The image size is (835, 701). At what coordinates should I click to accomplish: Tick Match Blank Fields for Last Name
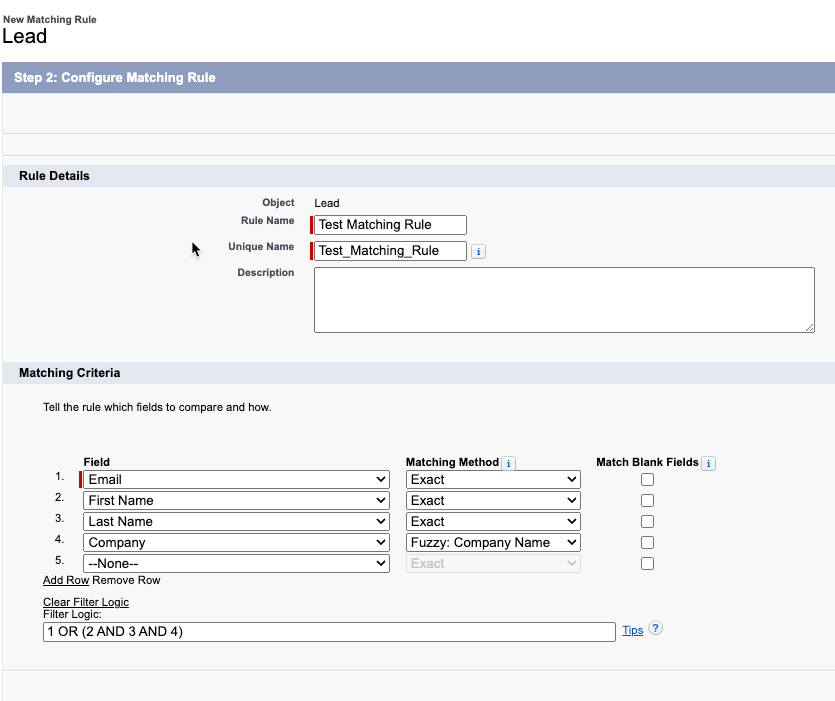[647, 521]
